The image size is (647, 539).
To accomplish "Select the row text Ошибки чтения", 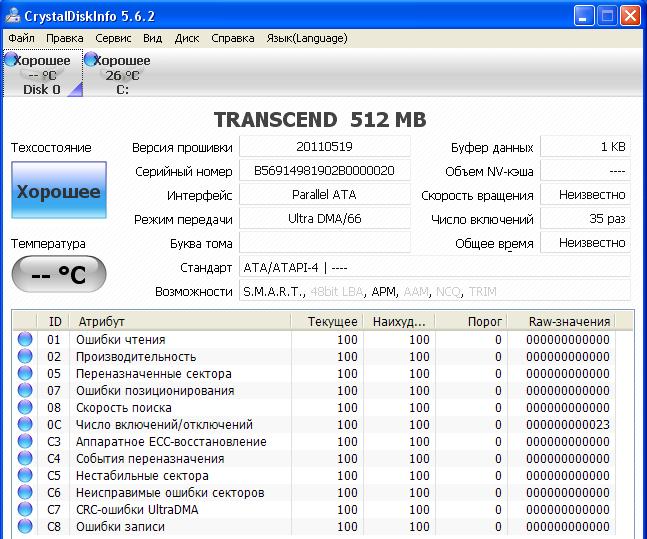I will tap(120, 339).
